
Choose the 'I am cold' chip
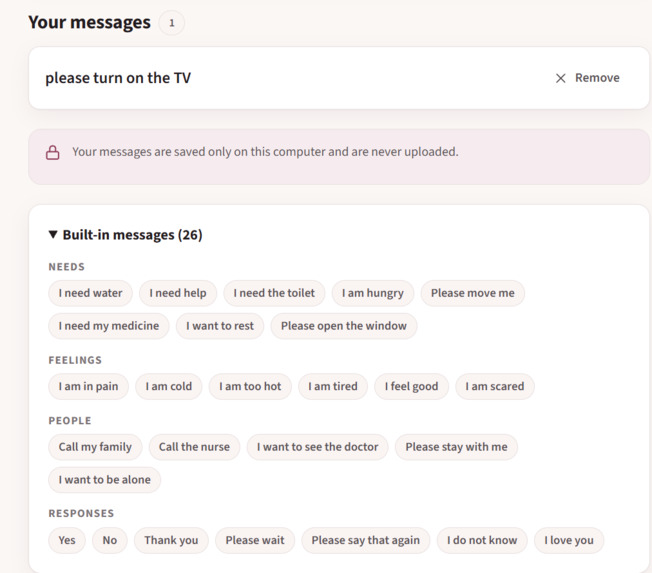coord(168,387)
